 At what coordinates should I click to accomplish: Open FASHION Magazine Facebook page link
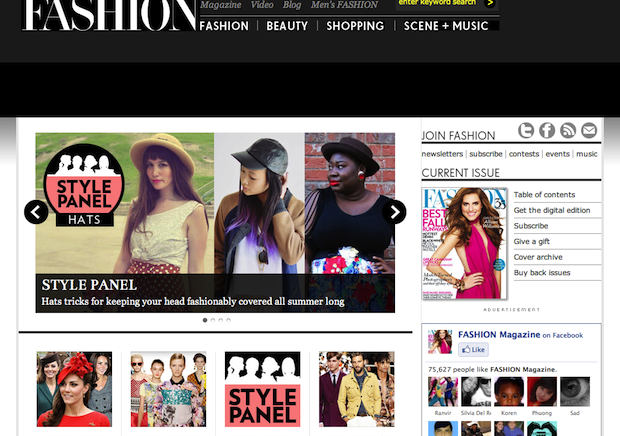499,334
